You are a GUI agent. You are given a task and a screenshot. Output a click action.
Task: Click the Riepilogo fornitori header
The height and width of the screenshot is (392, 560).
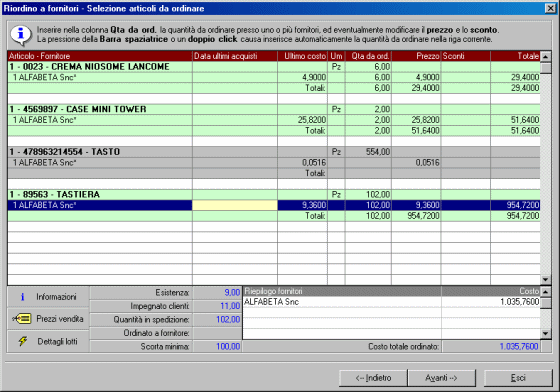[x=342, y=291]
